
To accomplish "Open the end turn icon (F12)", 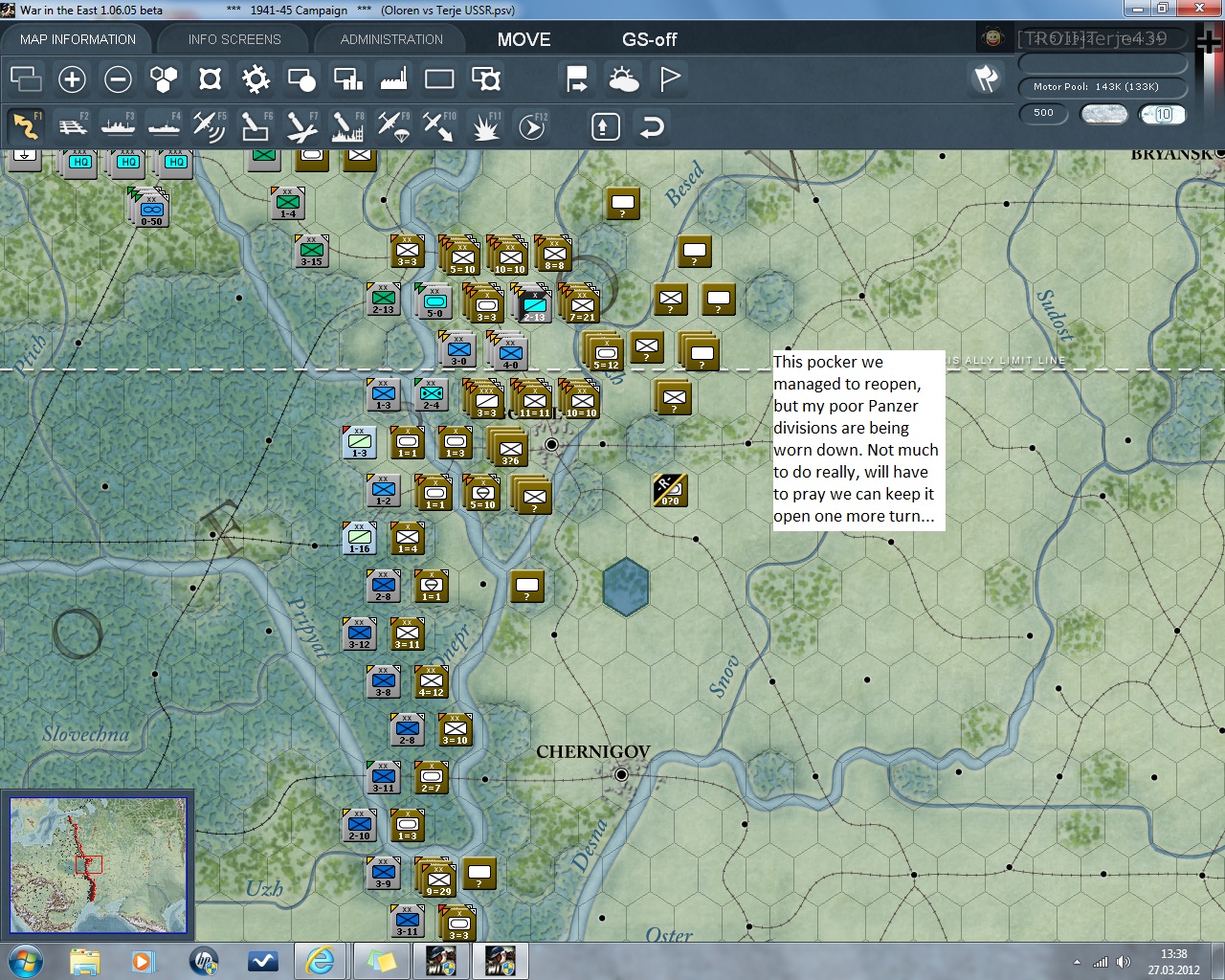I will (532, 126).
